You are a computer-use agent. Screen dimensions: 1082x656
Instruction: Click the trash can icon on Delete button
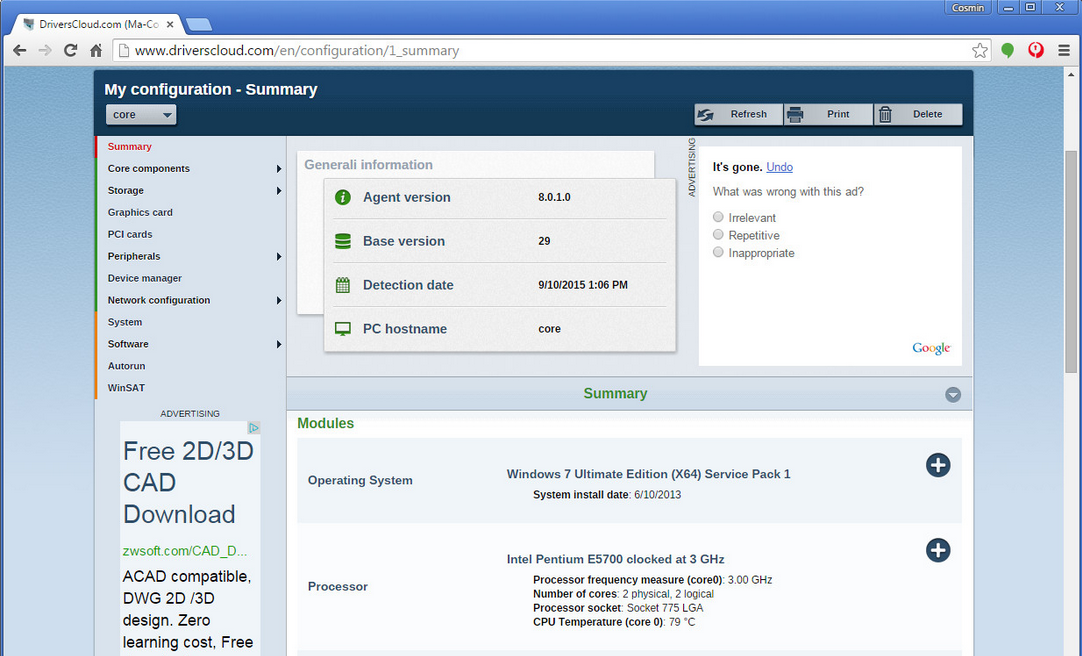[885, 115]
